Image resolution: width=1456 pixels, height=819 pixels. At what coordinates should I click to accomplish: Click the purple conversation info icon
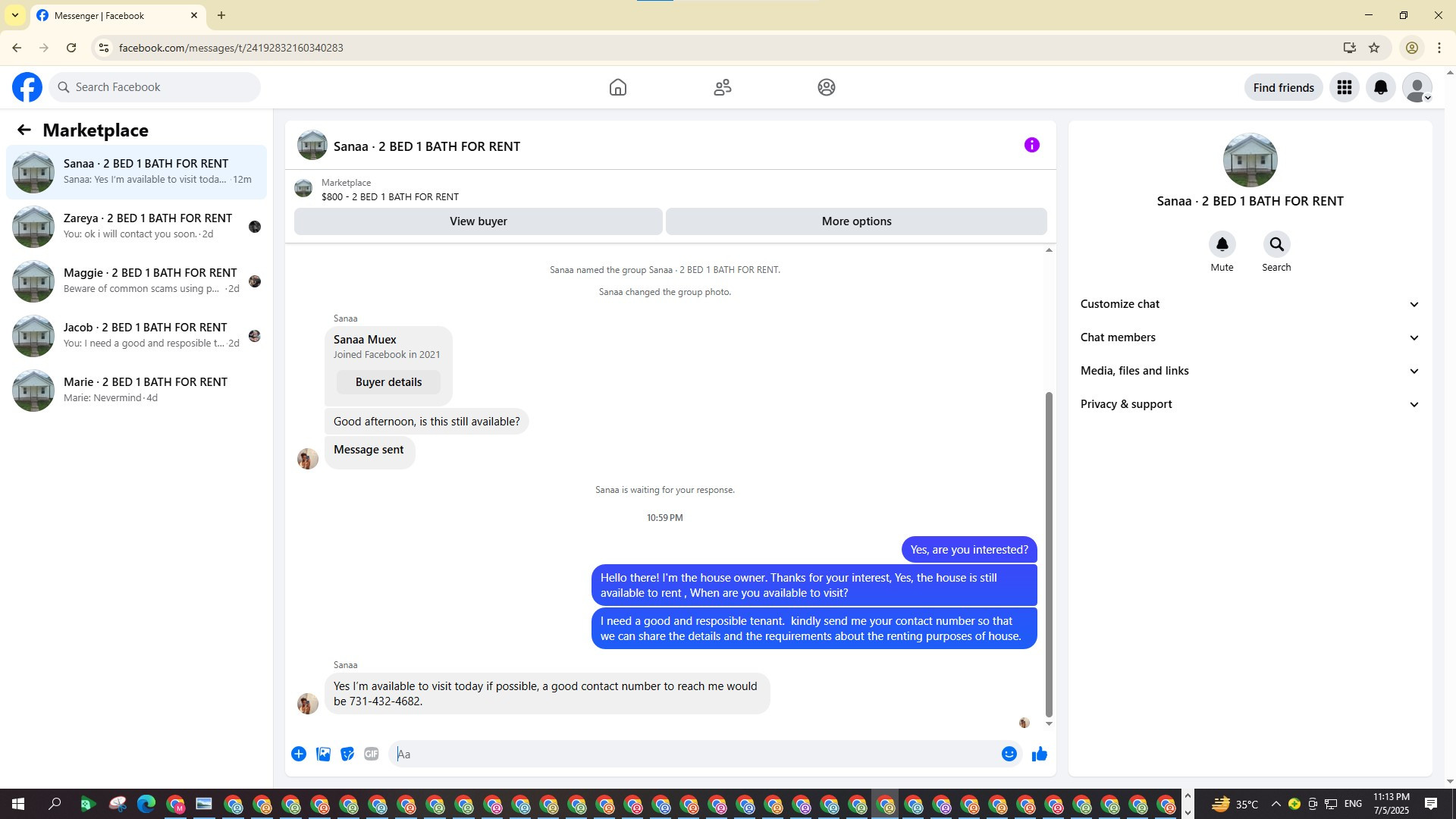1031,145
